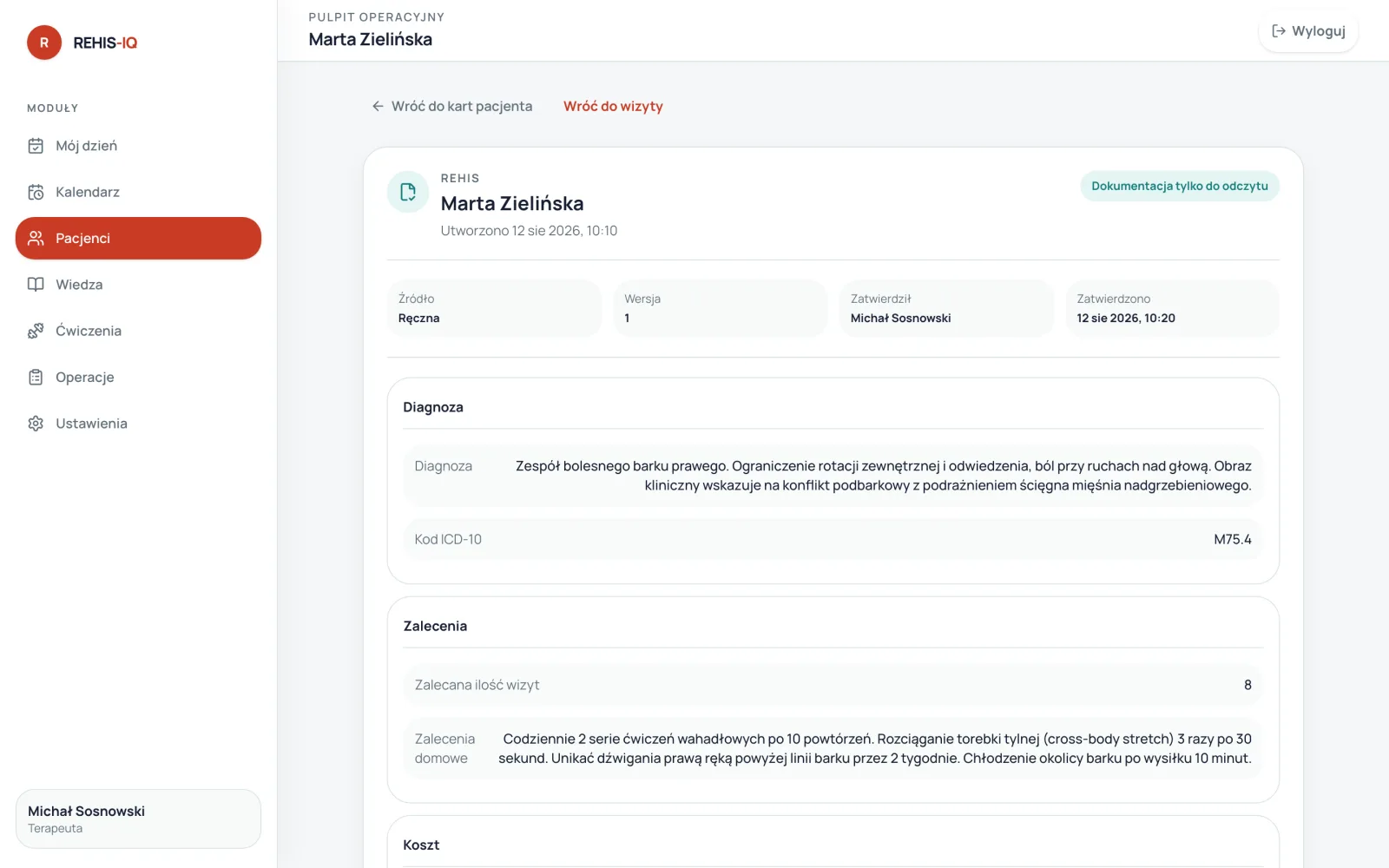Log out with the Wyloguj button
1389x868 pixels.
(1308, 31)
